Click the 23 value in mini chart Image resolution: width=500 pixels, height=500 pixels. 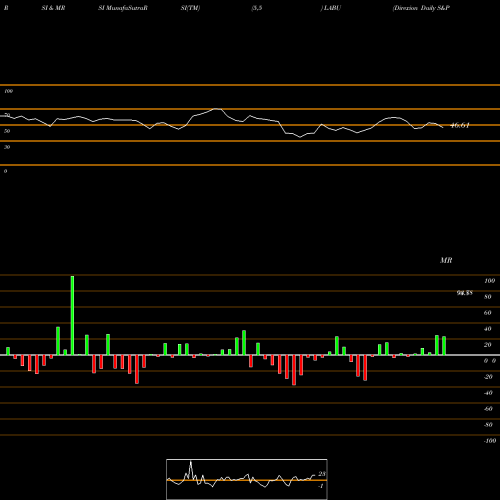(322, 474)
